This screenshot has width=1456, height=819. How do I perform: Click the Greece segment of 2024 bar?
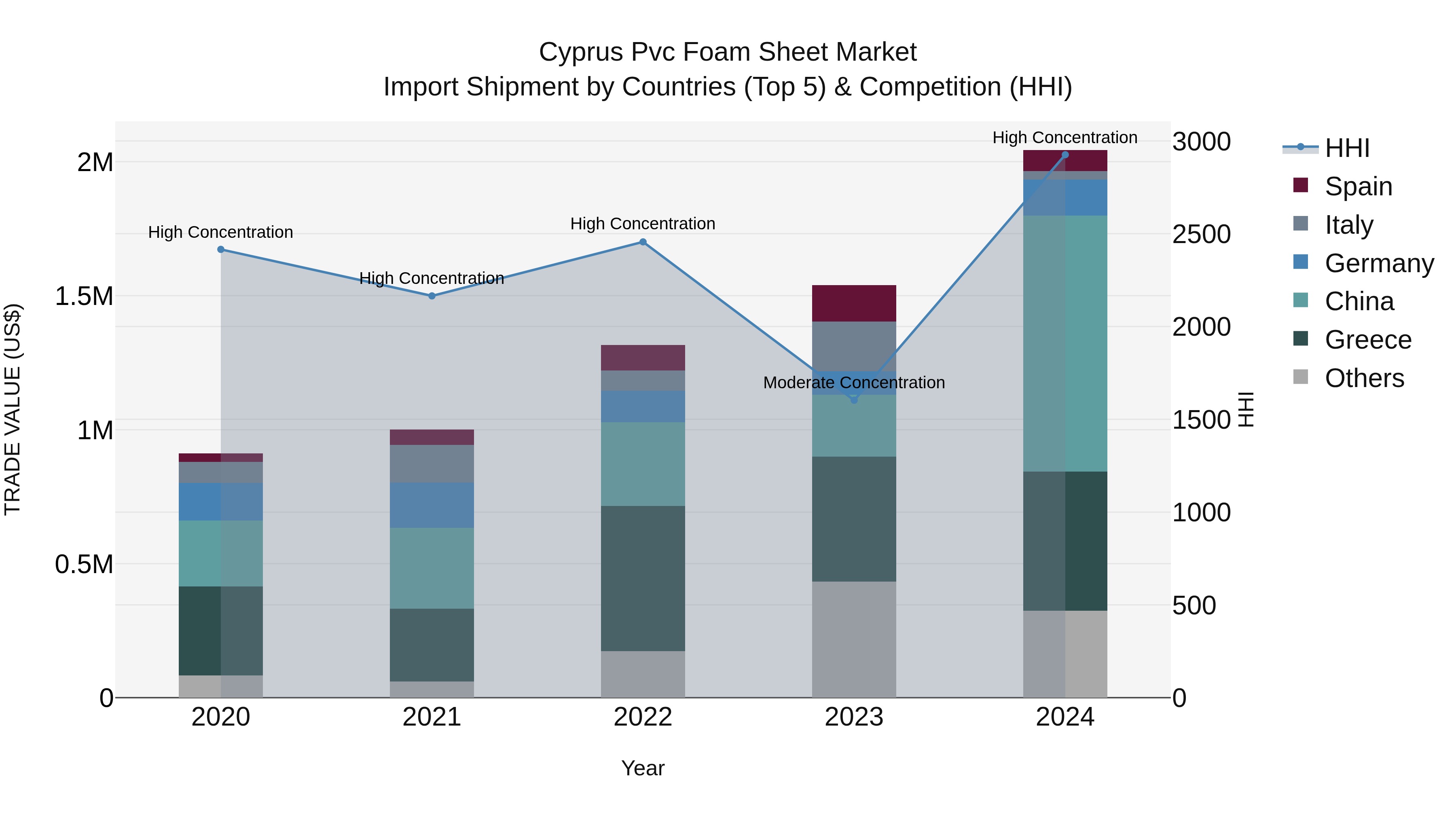coord(1065,541)
